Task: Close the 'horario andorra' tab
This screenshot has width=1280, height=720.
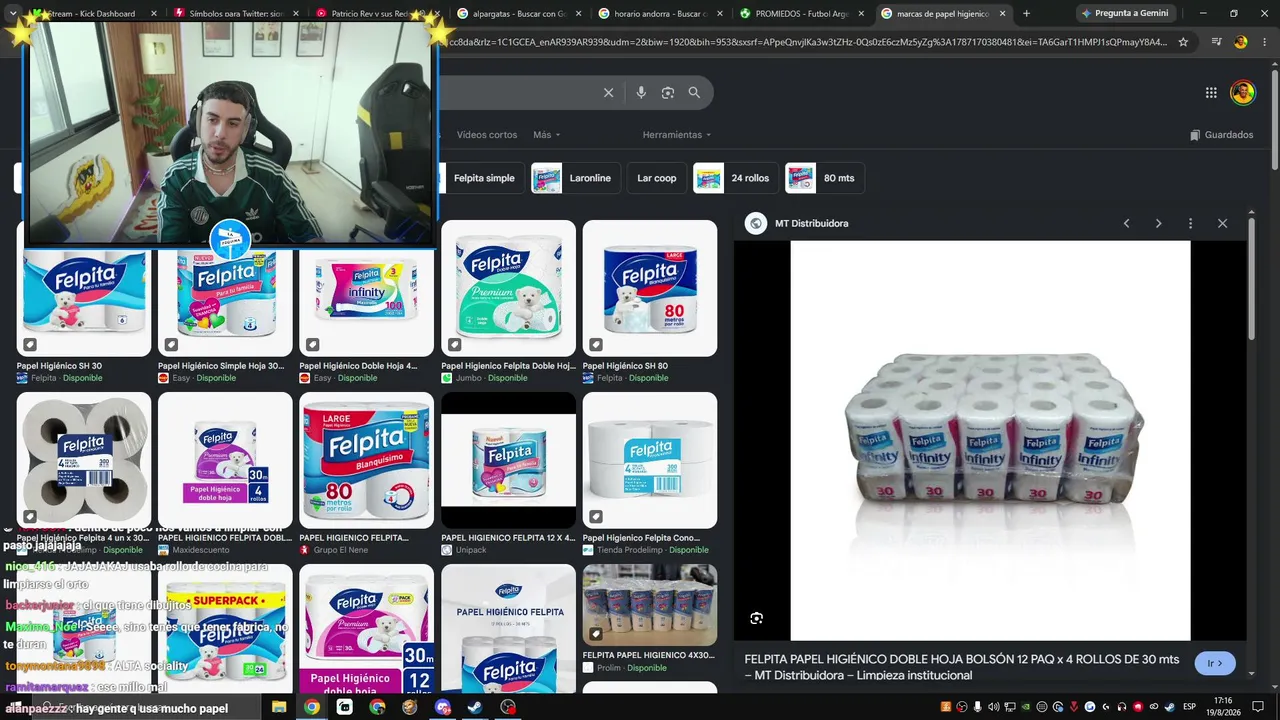Action: click(719, 14)
